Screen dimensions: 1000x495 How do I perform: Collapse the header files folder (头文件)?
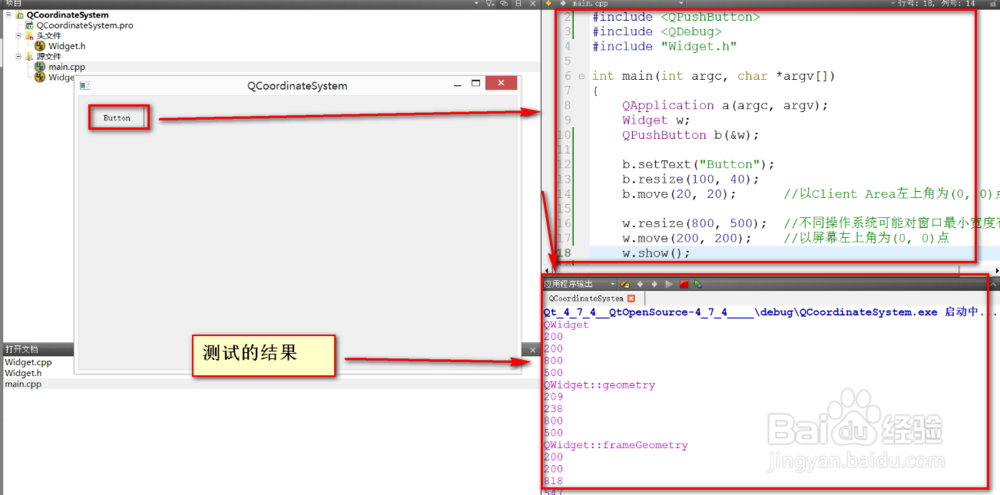point(19,36)
